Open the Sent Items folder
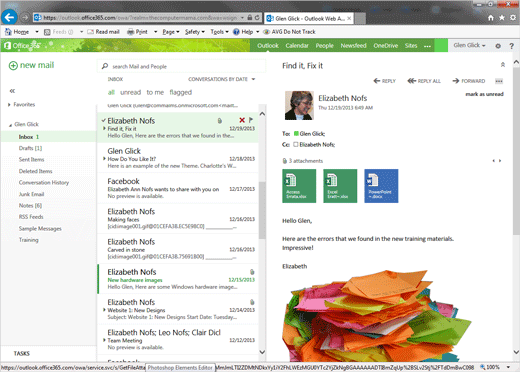Screen dimensions: 520x372 coord(31,159)
